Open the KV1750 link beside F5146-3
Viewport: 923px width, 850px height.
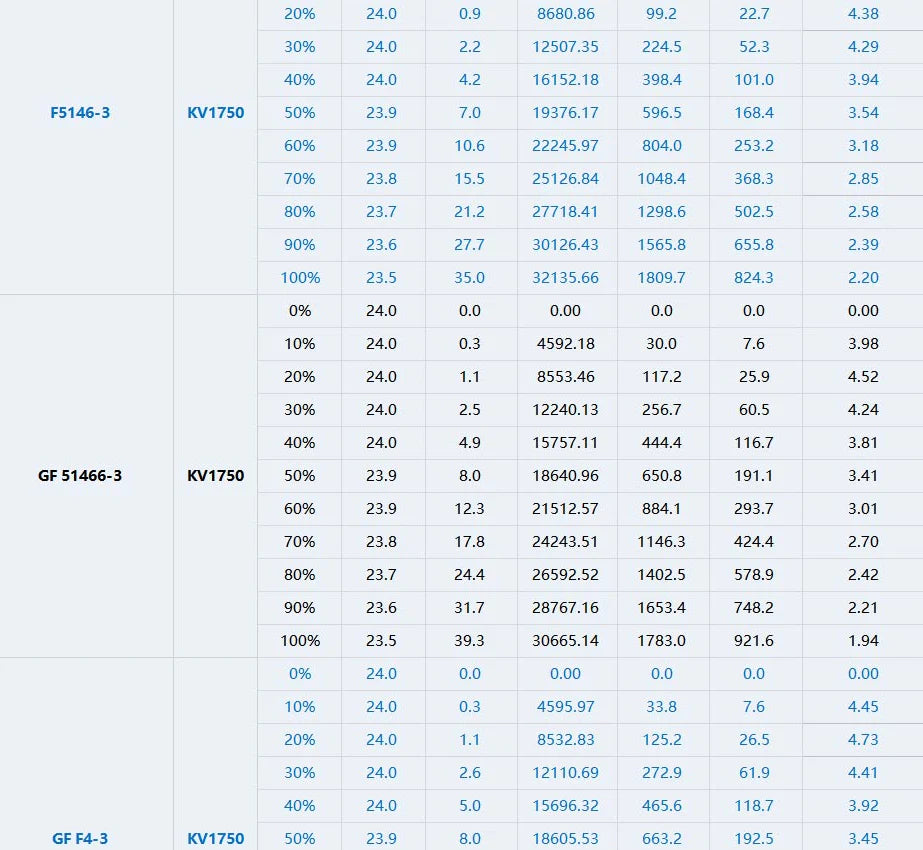[x=215, y=113]
